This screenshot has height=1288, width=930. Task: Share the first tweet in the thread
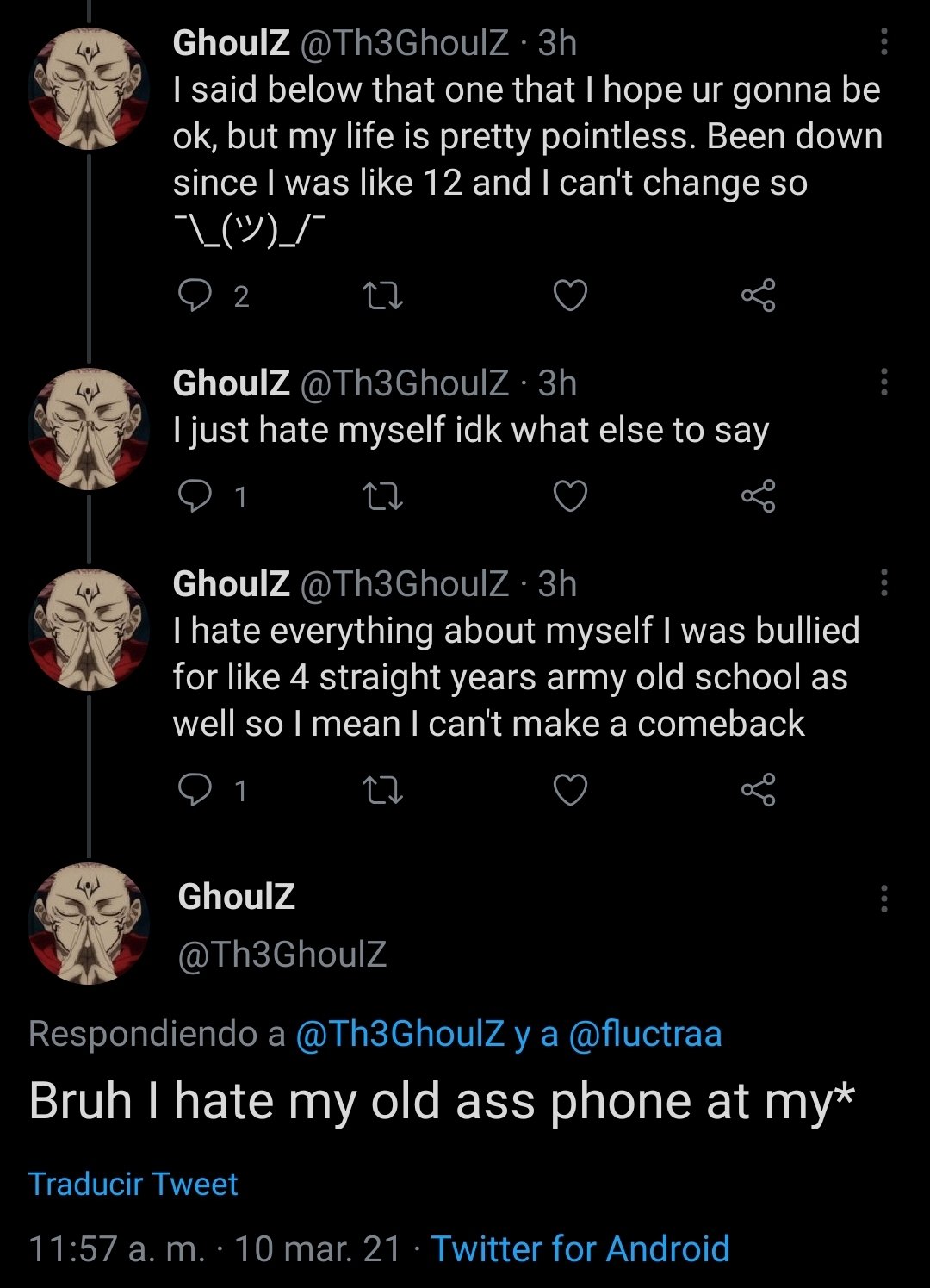(x=758, y=296)
